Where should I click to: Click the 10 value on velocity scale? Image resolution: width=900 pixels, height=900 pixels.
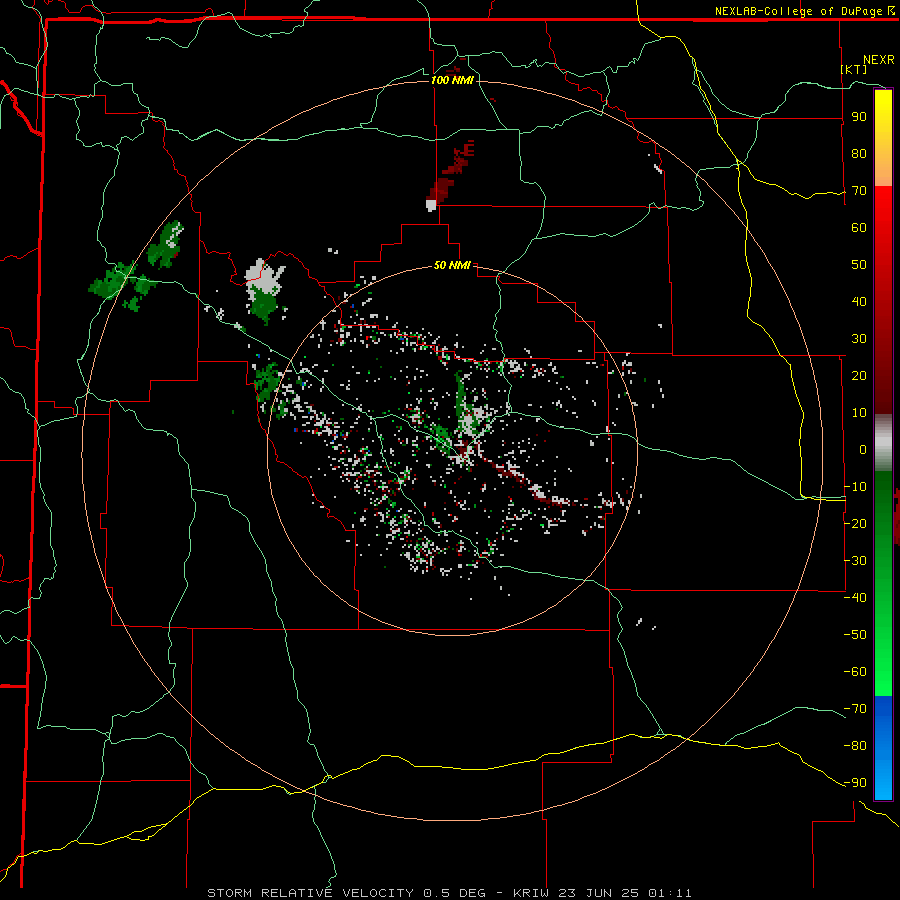click(859, 413)
